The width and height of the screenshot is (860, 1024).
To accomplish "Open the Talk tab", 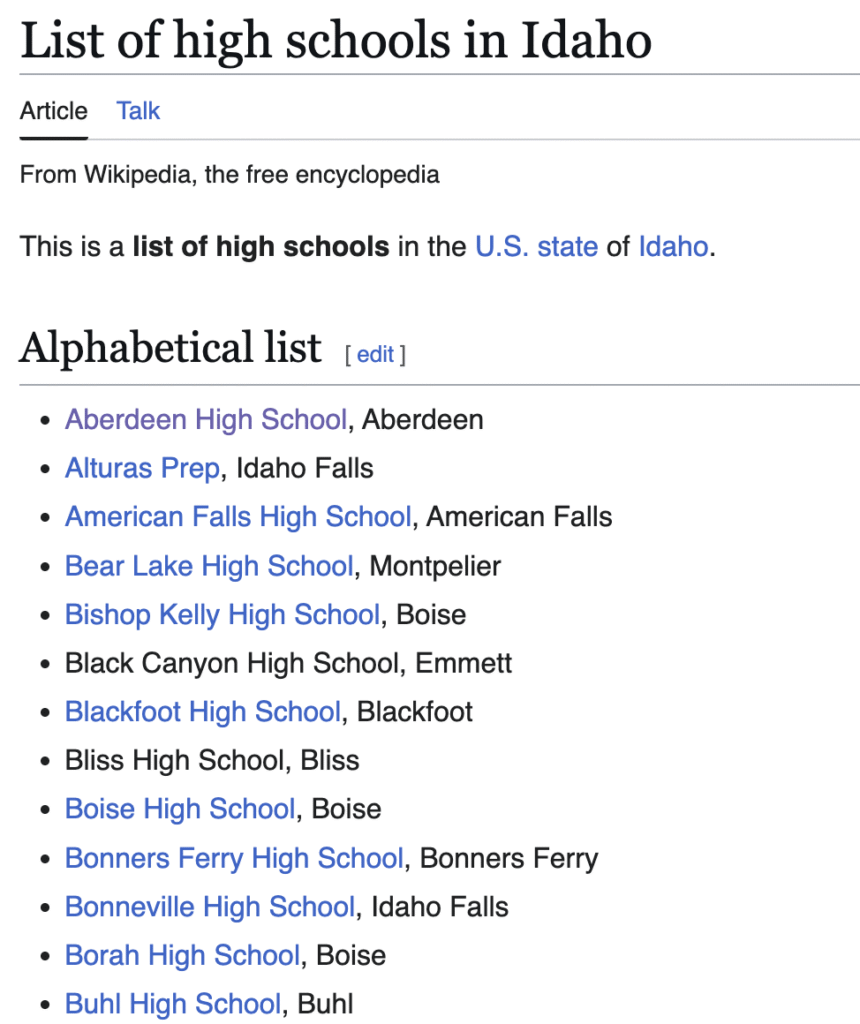I will (138, 111).
